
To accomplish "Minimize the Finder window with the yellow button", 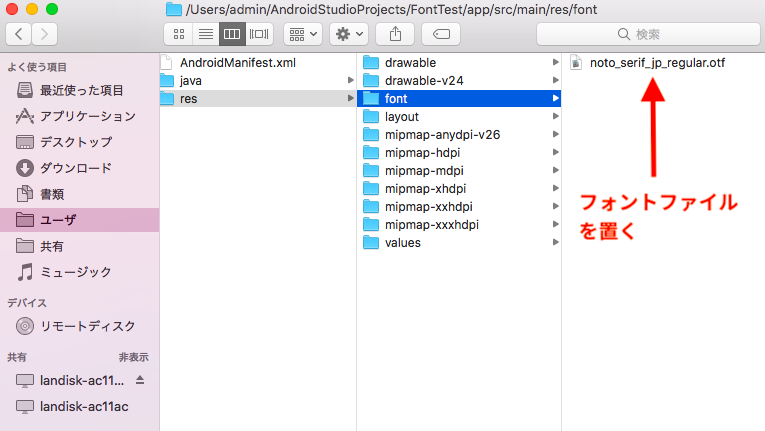I will (32, 9).
